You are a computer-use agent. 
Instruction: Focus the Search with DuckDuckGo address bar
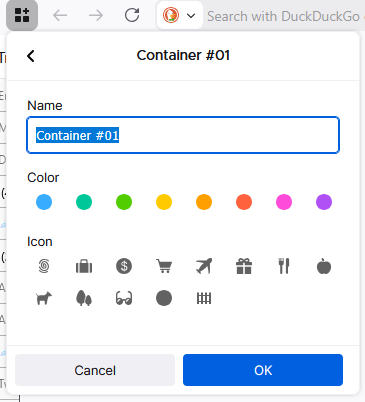click(x=285, y=16)
